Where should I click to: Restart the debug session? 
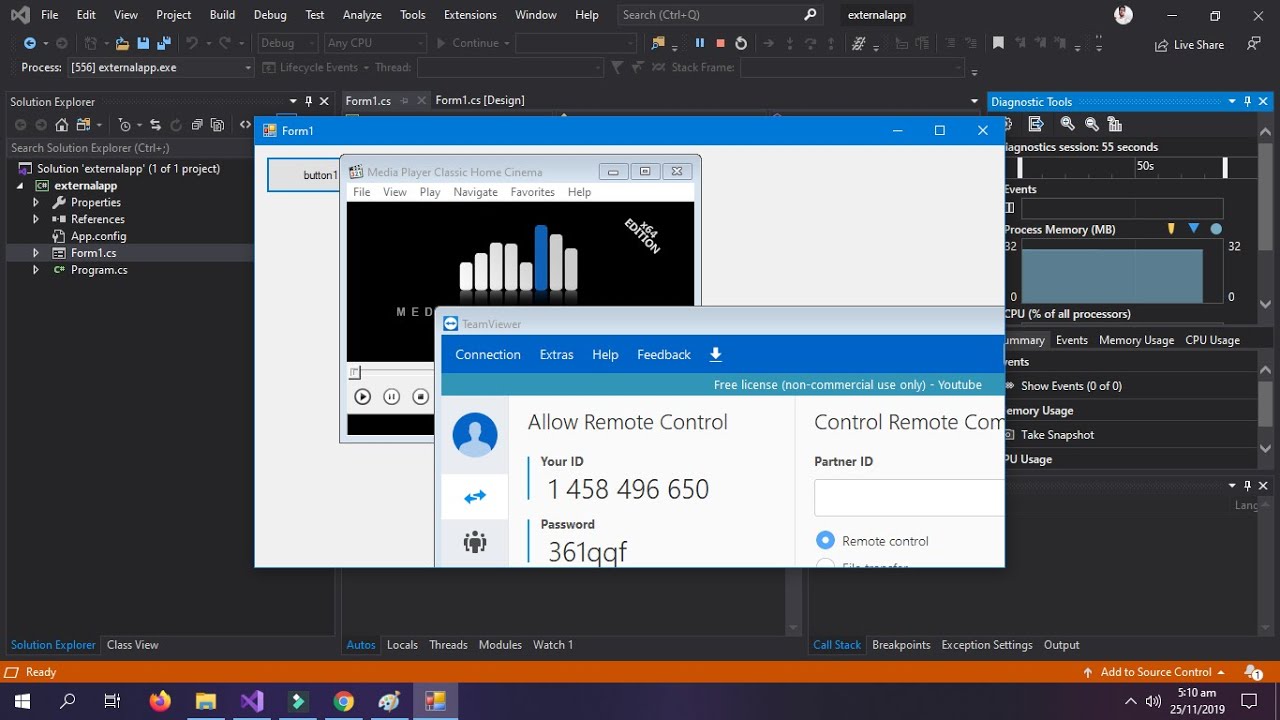(x=741, y=43)
